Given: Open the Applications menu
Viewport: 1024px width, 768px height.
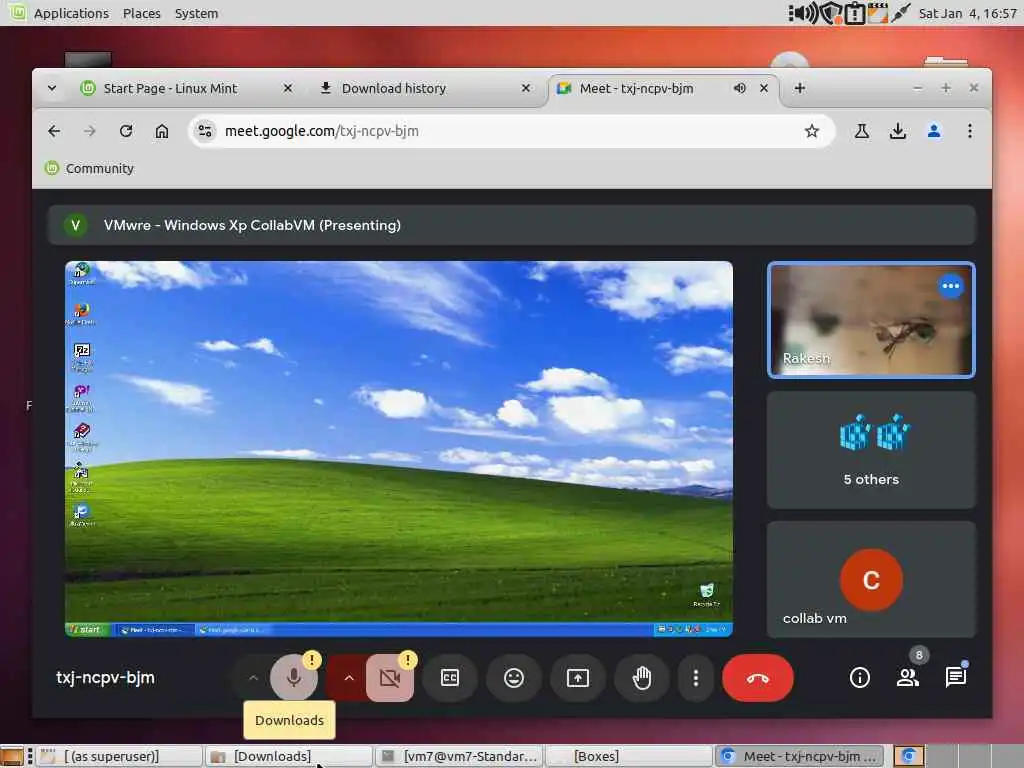Looking at the screenshot, I should click(71, 13).
